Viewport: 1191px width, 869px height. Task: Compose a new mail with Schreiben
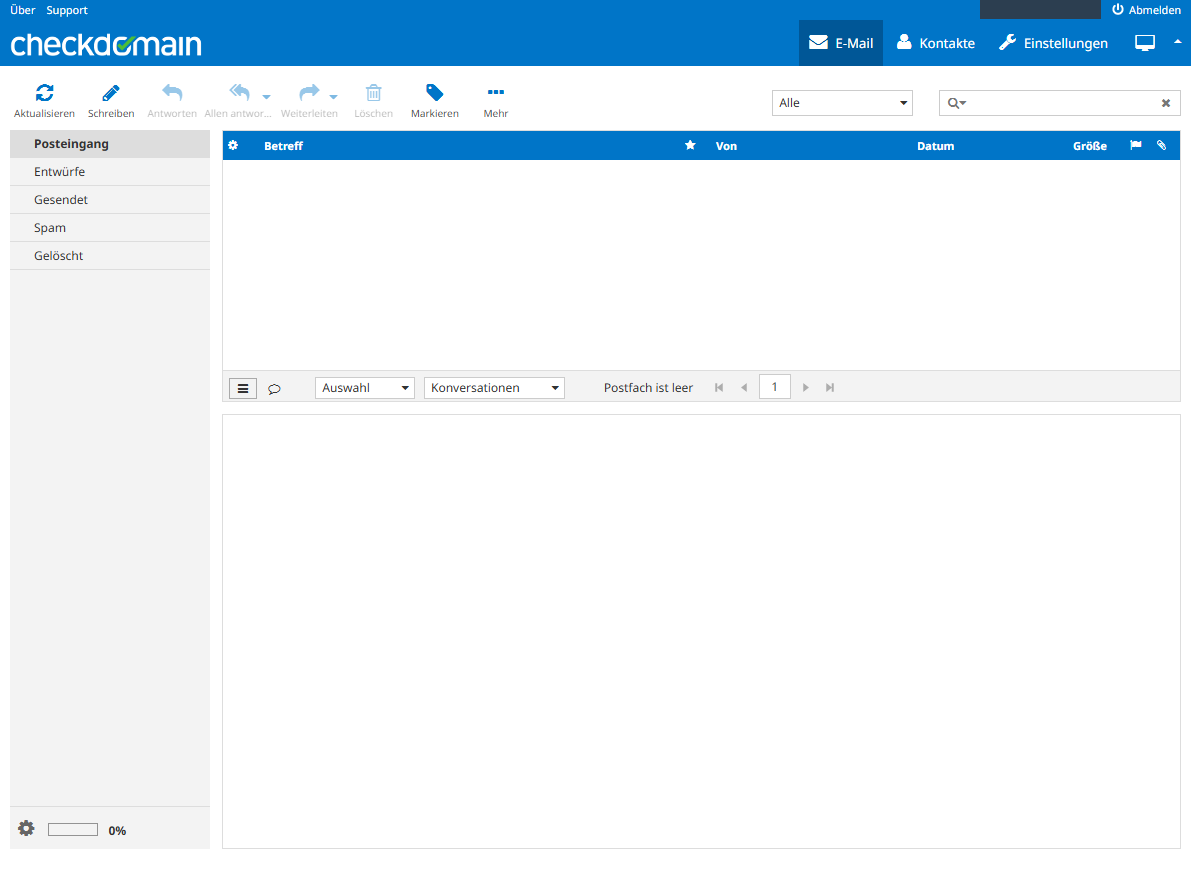[x=111, y=94]
